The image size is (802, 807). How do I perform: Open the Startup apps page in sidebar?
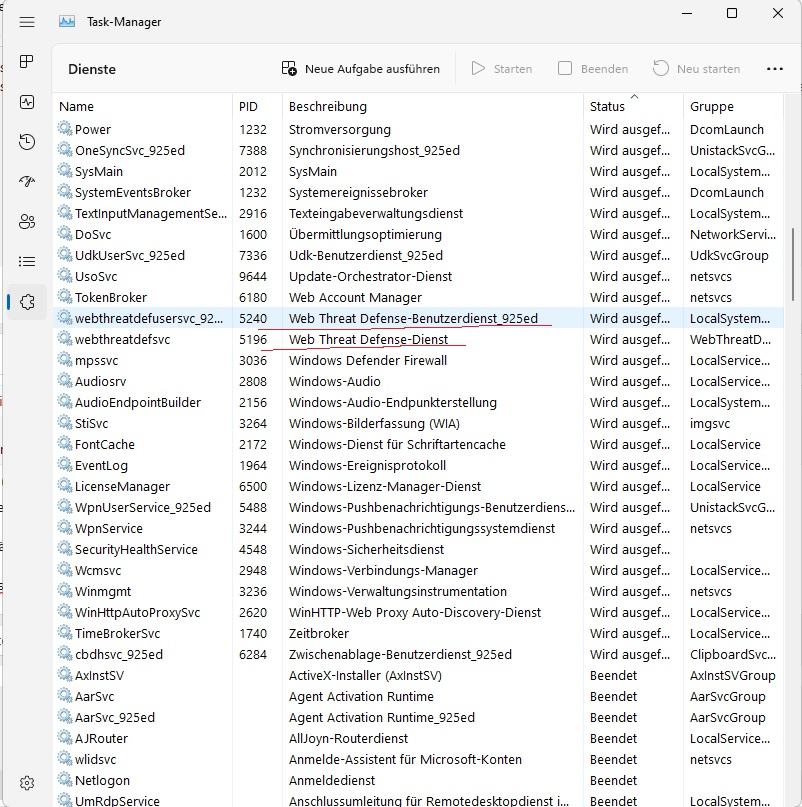pyautogui.click(x=27, y=181)
